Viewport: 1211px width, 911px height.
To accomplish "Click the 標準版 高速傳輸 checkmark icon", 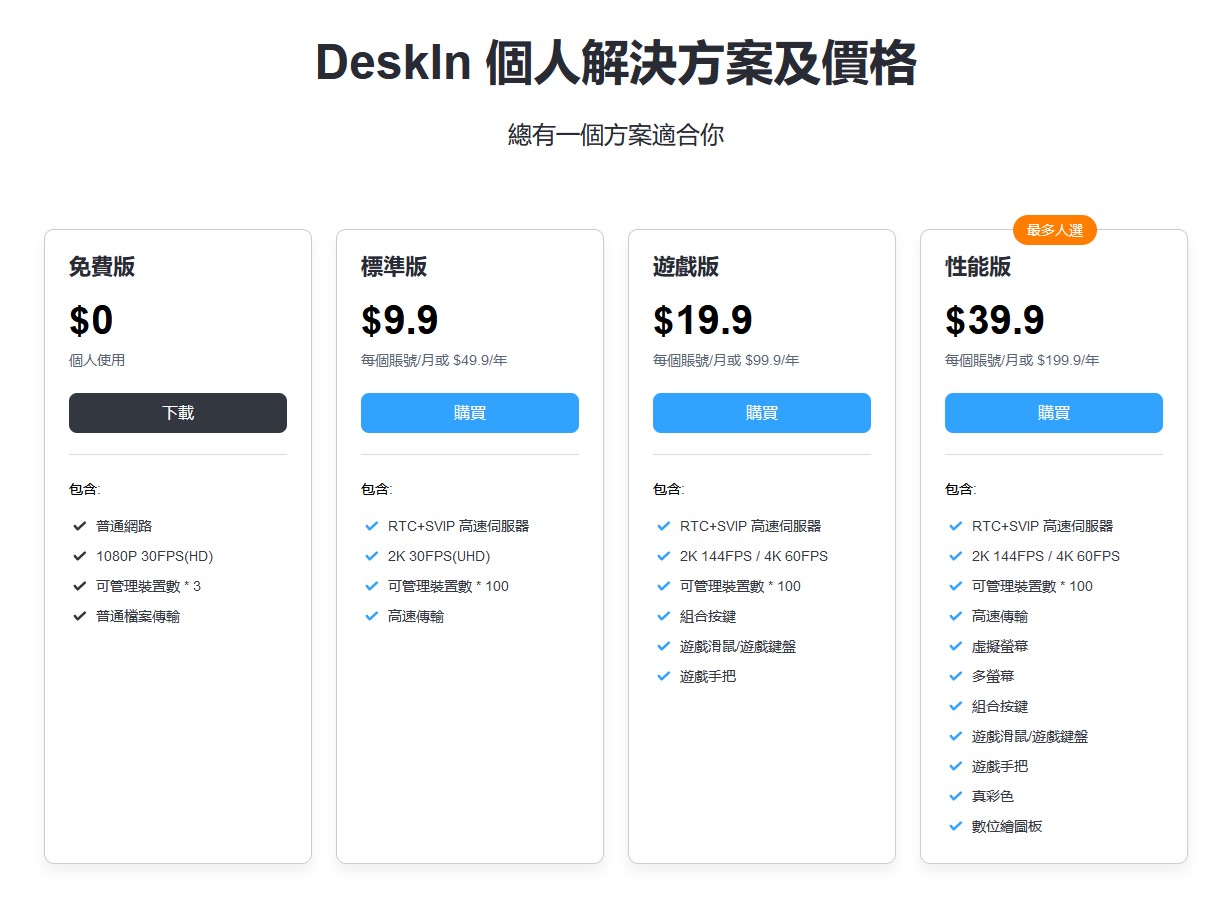I will point(372,616).
